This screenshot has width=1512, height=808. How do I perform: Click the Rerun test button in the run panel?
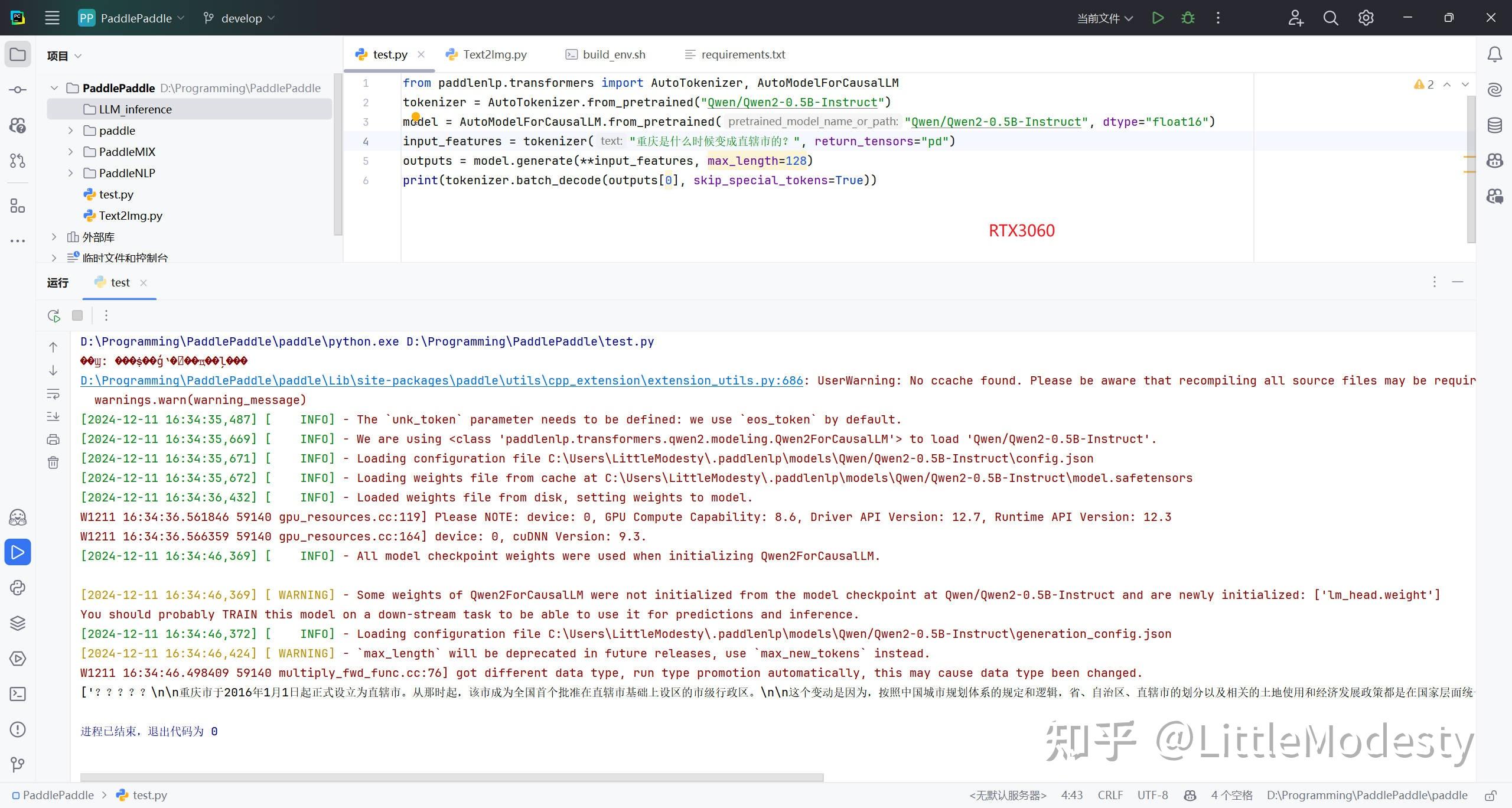(x=54, y=315)
